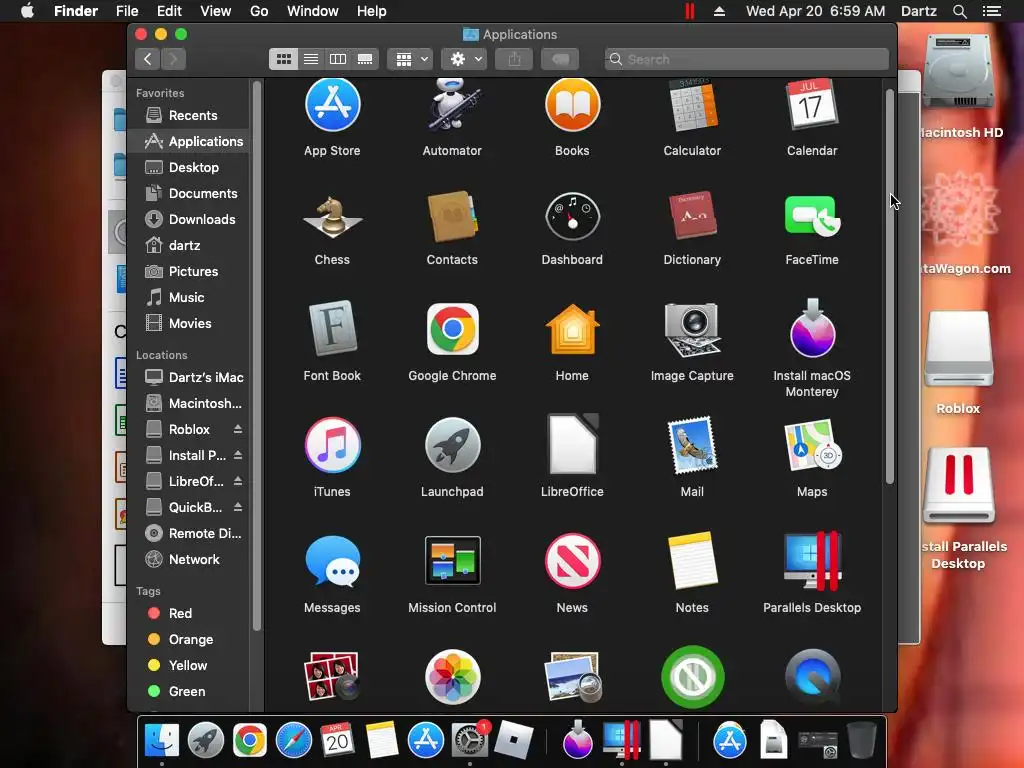1024x768 pixels.
Task: Open Recents in the sidebar
Action: coord(189,116)
